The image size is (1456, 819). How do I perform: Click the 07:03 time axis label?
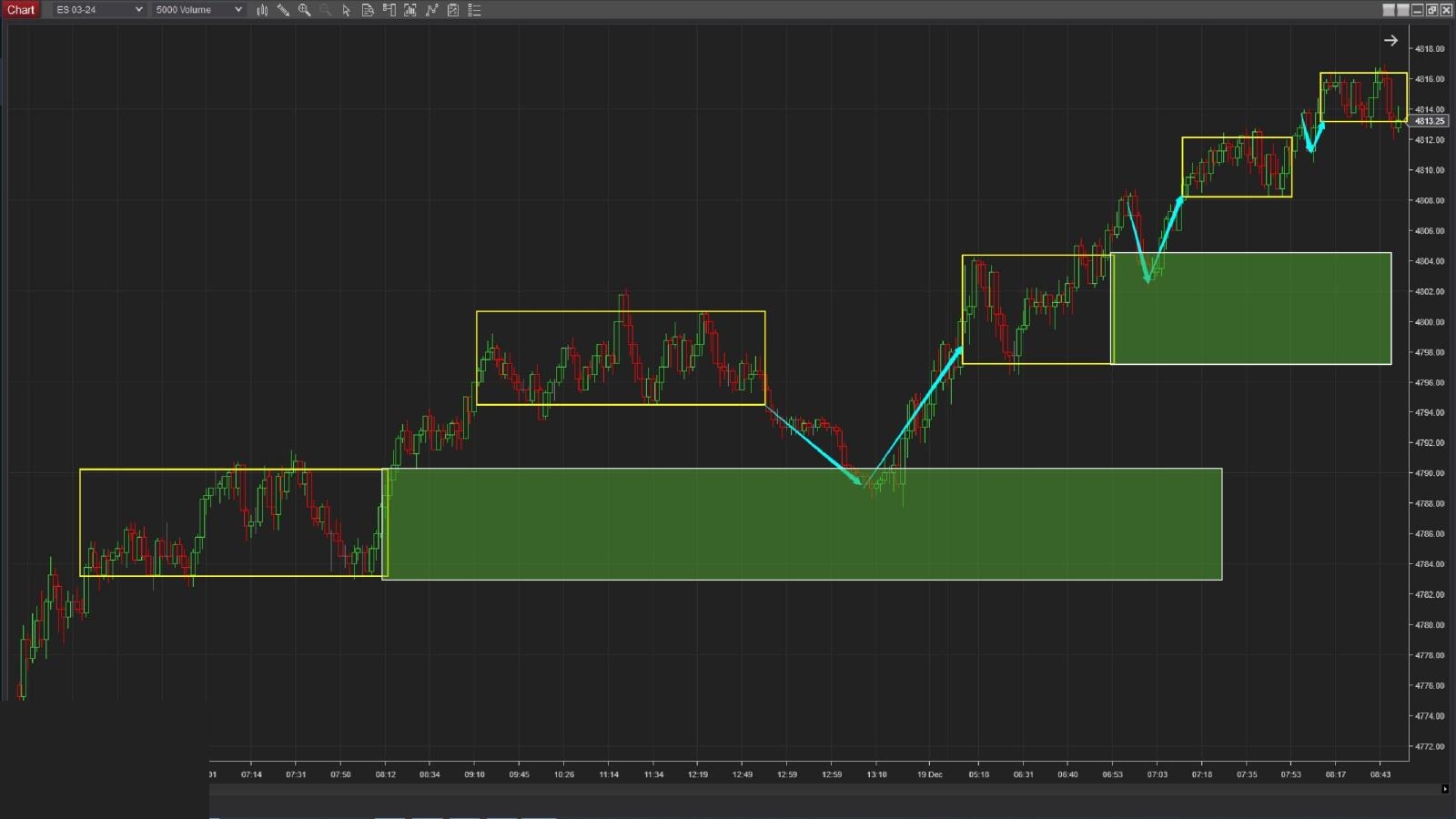pyautogui.click(x=1158, y=775)
